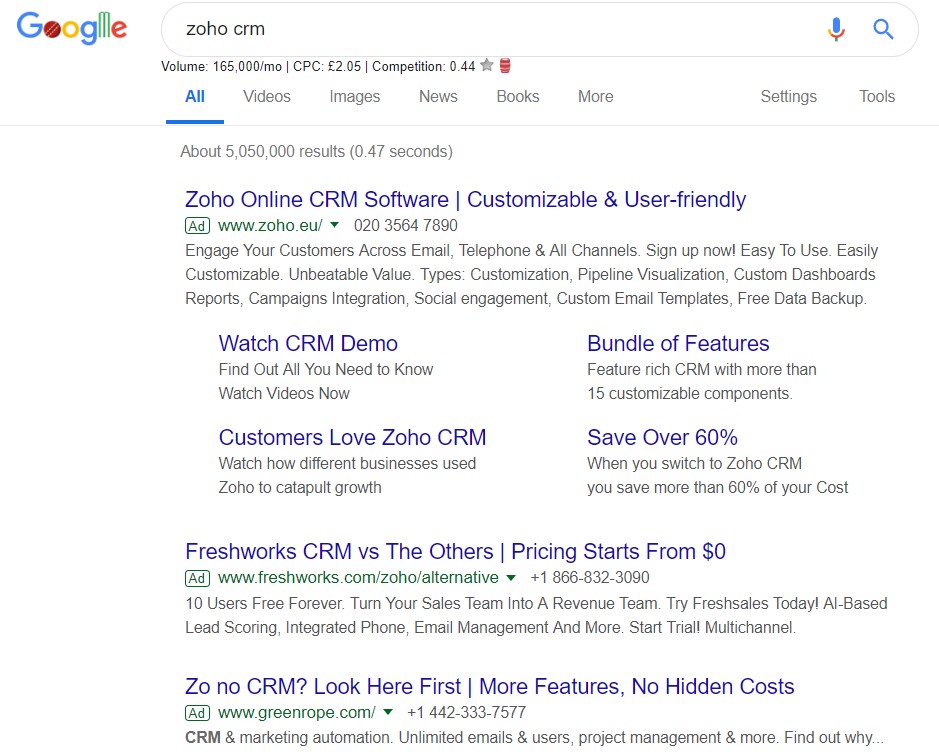Image resolution: width=939 pixels, height=755 pixels.
Task: Click the About 5,050,000 results text
Action: (x=316, y=151)
